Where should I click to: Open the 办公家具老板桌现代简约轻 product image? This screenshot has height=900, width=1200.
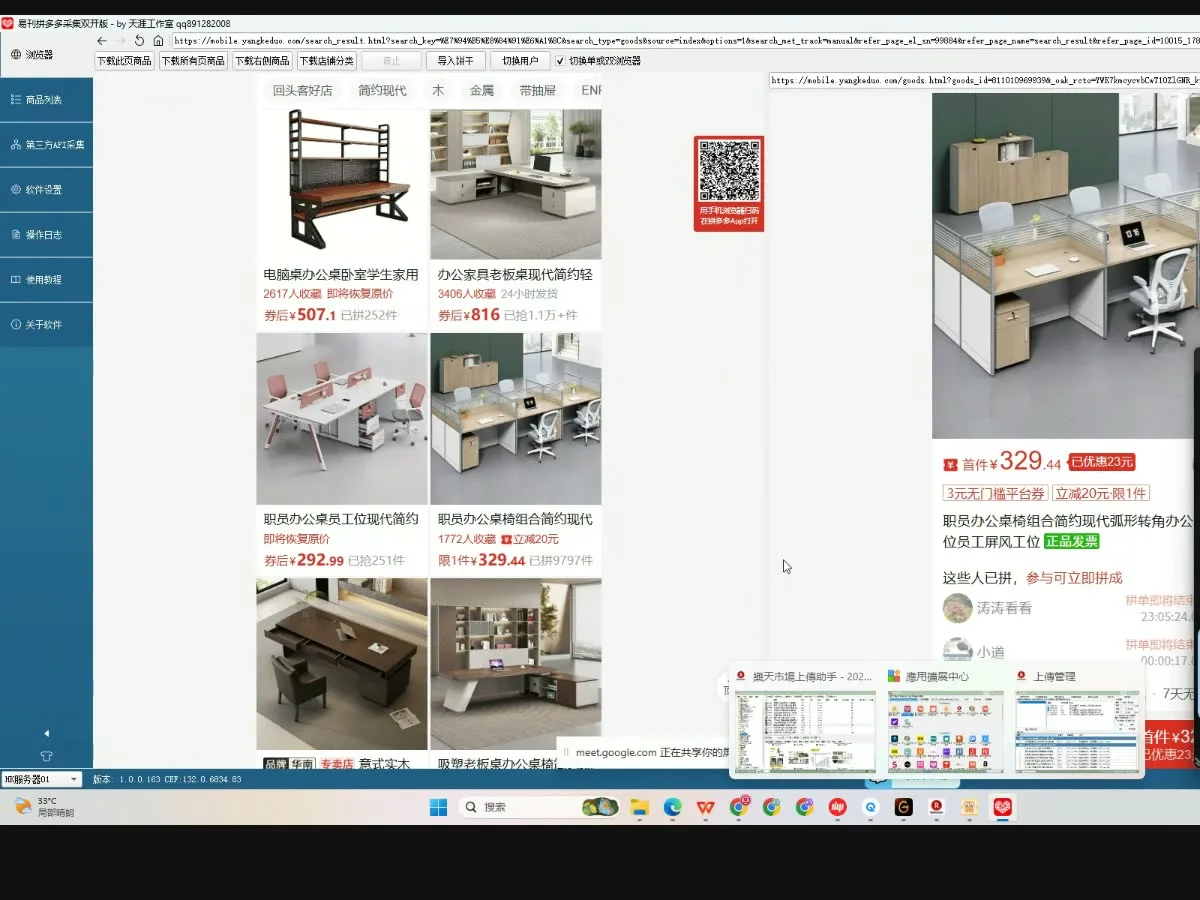coord(516,184)
